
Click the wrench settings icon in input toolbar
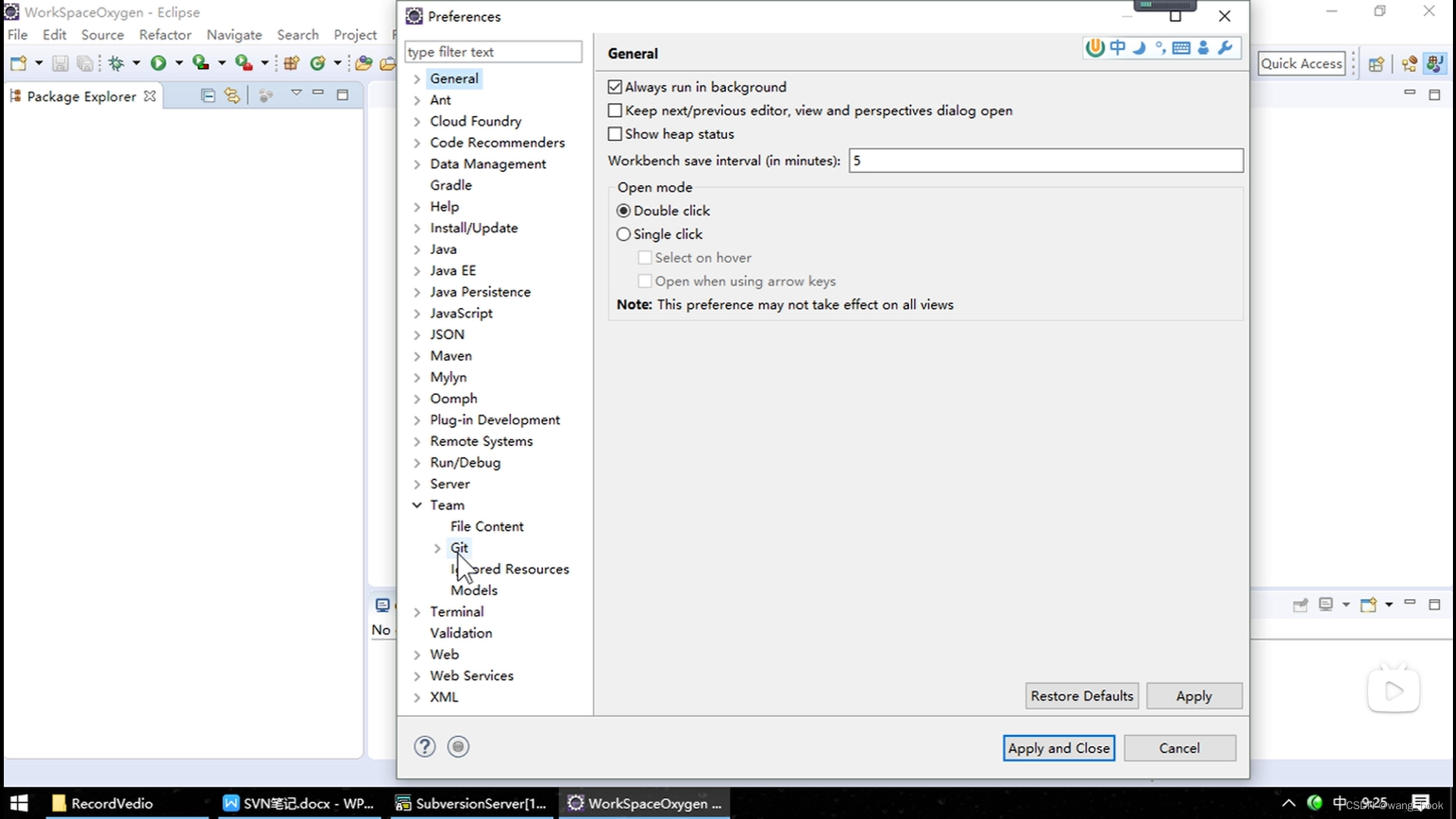(1225, 48)
